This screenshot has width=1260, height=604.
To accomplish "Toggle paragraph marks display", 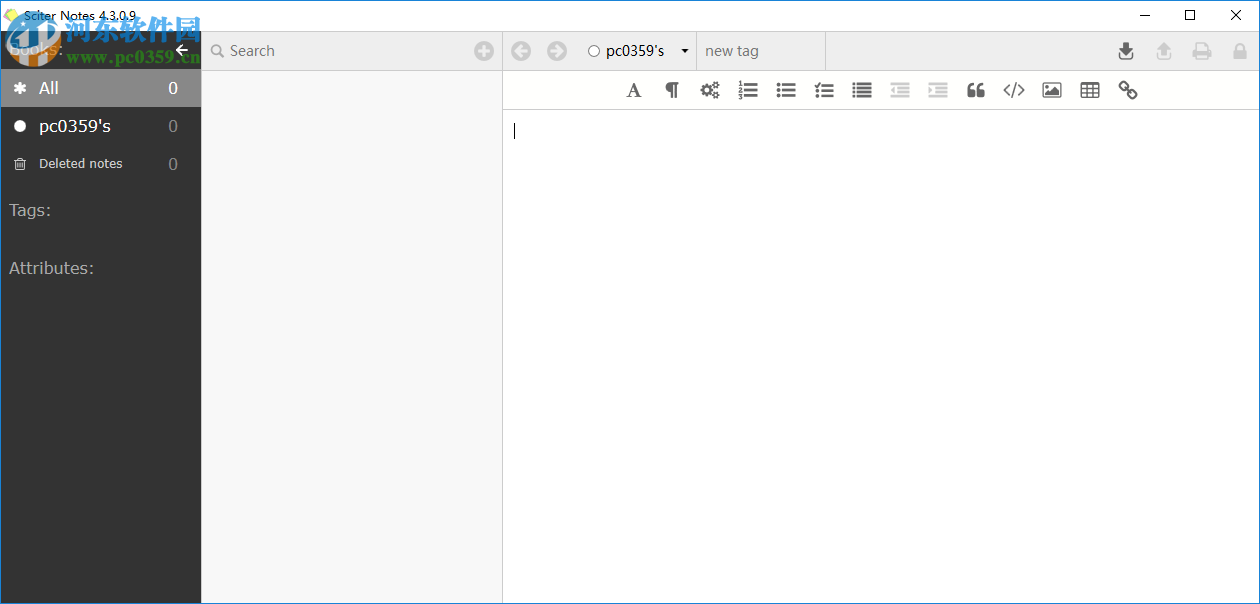I will [x=671, y=90].
